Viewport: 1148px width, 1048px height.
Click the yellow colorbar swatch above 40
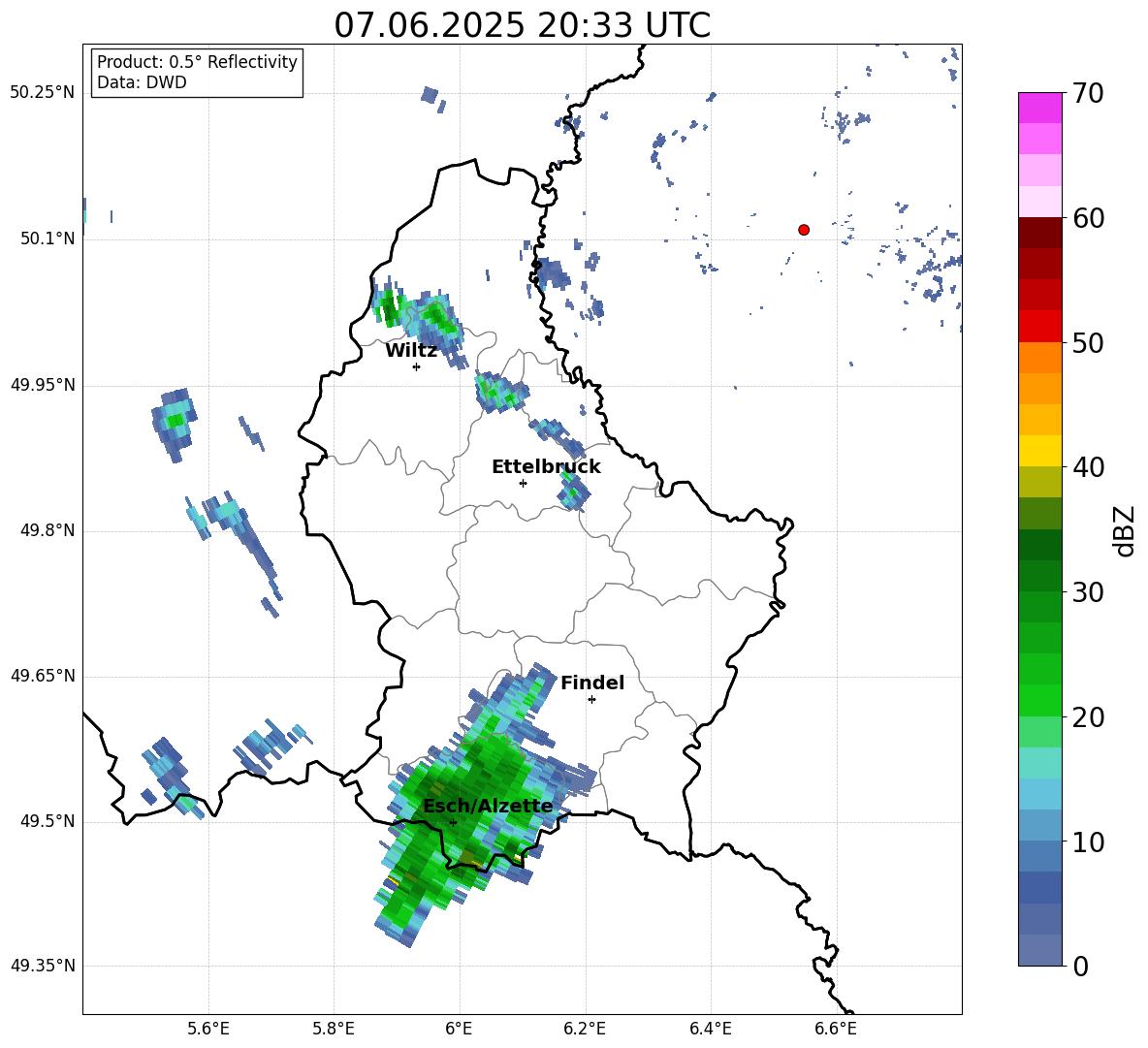tap(1040, 451)
